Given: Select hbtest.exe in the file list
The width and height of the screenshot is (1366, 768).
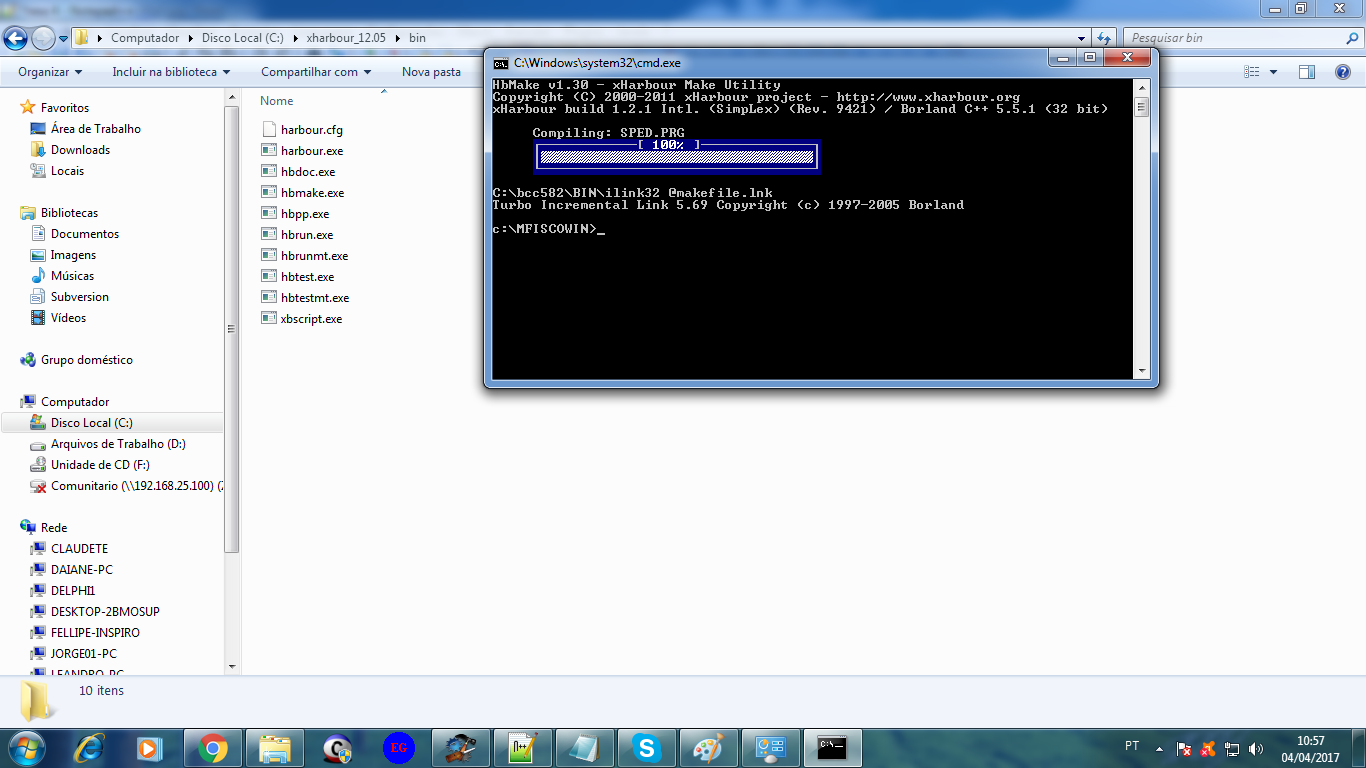Looking at the screenshot, I should [307, 277].
